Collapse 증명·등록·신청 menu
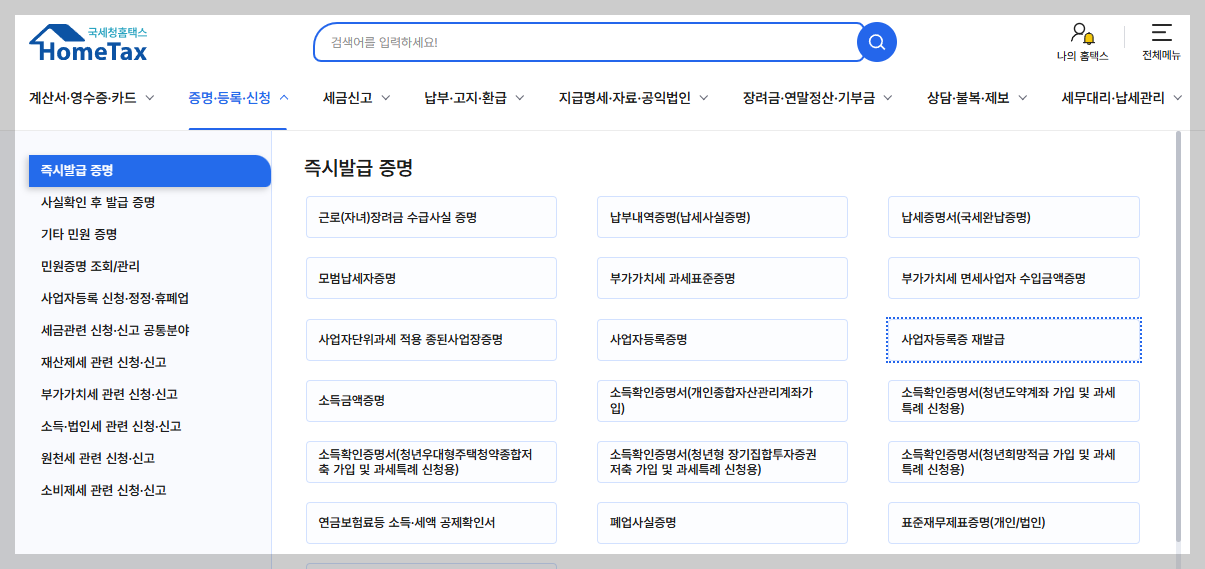1205x569 pixels. [x=238, y=98]
